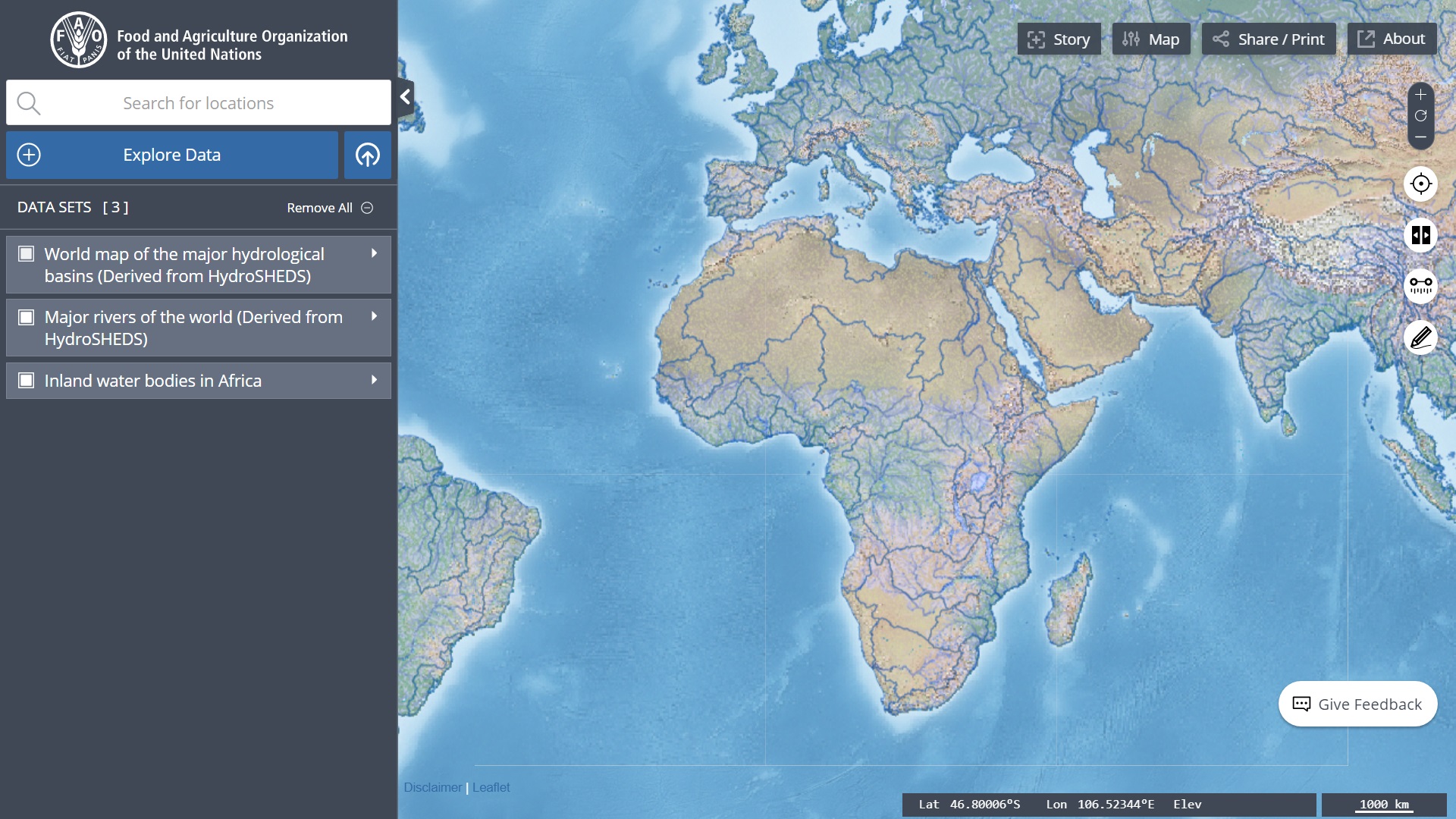1456x819 pixels.
Task: Click the 1000 km scale bar
Action: [x=1384, y=805]
